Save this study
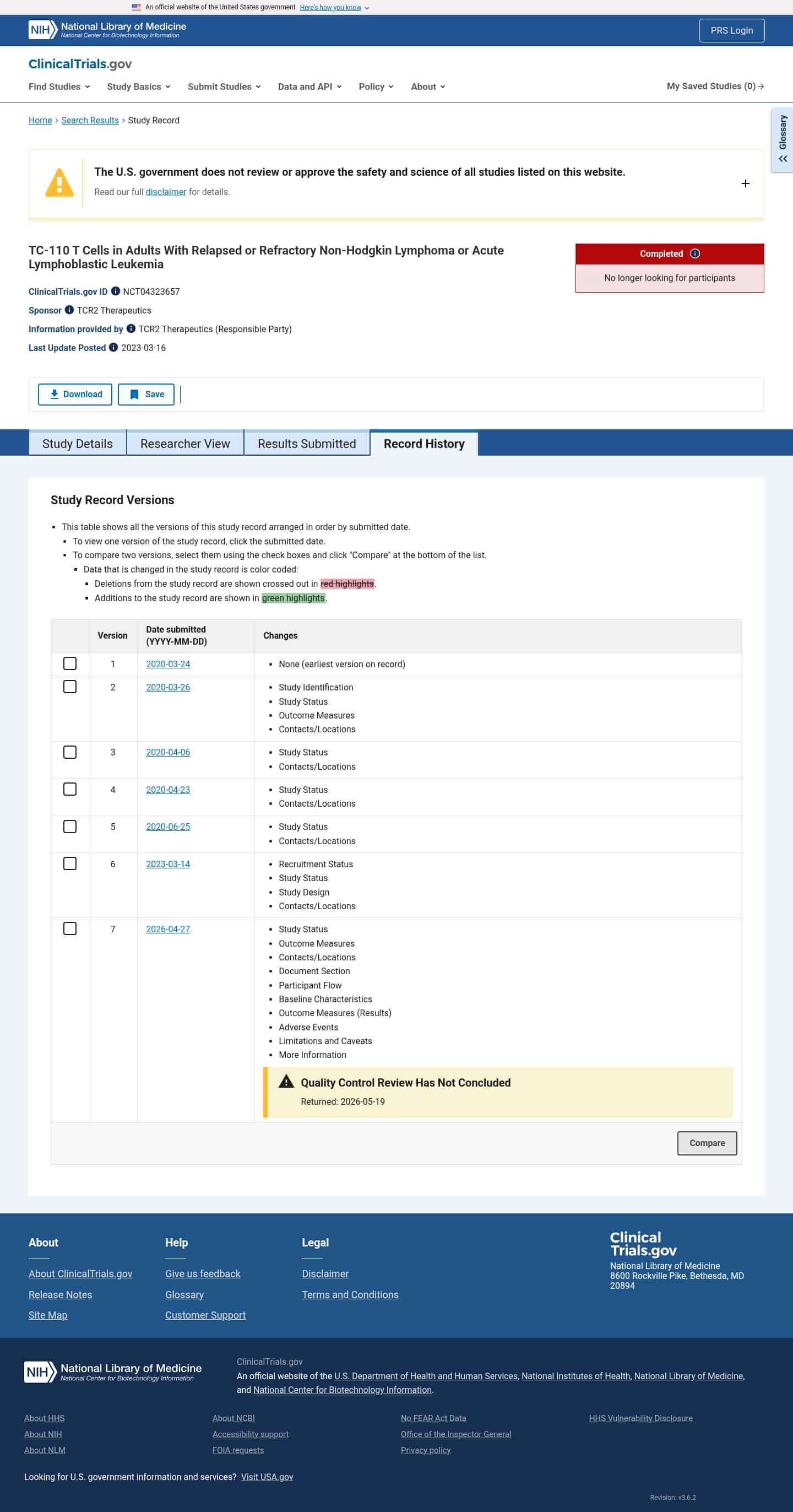This screenshot has width=793, height=1512. [x=146, y=395]
